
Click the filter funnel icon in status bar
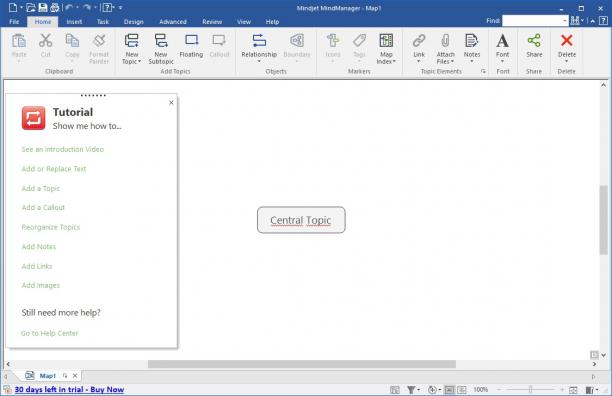click(411, 389)
